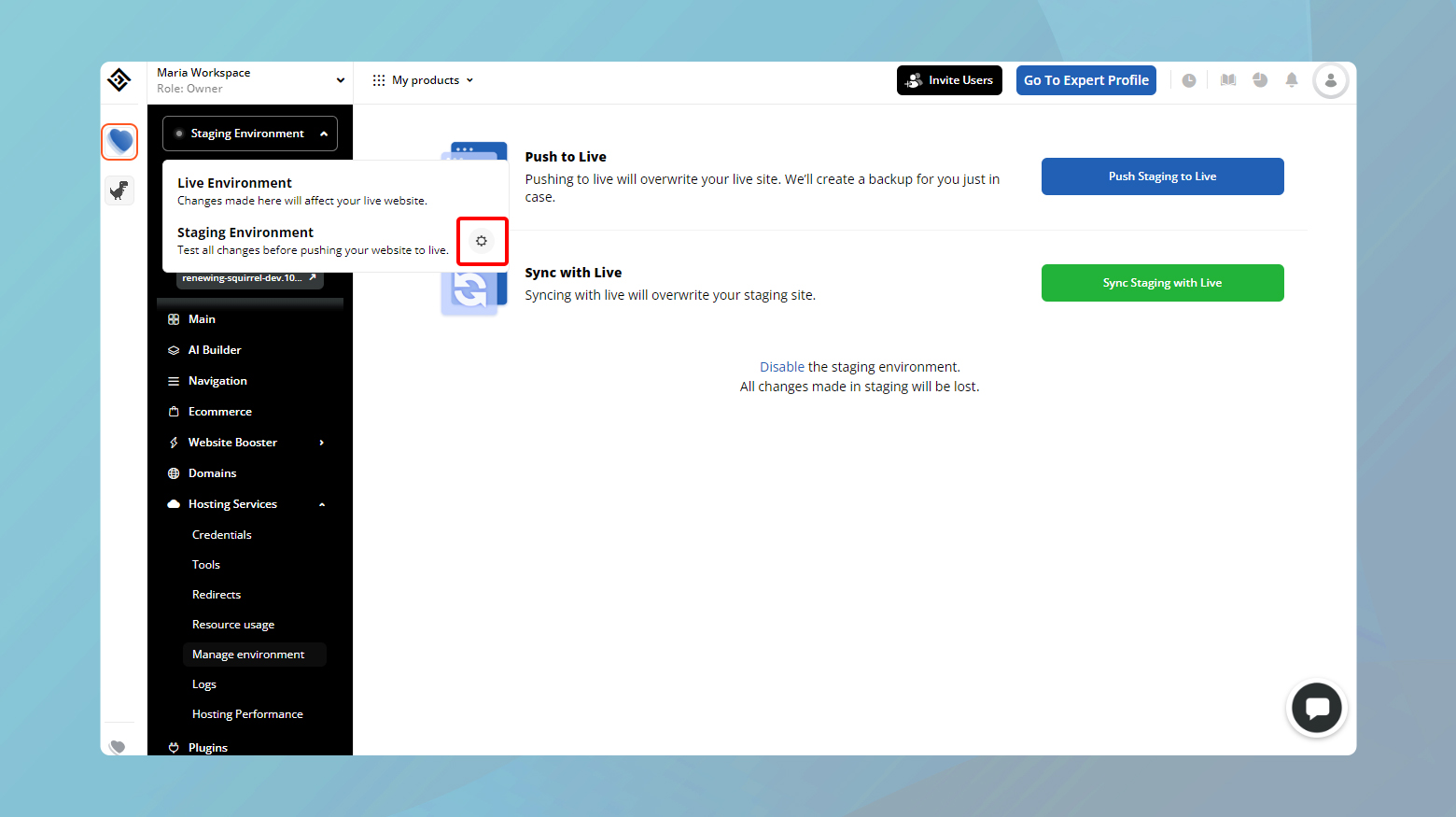Open the Maria Workspace dropdown

[x=249, y=79]
